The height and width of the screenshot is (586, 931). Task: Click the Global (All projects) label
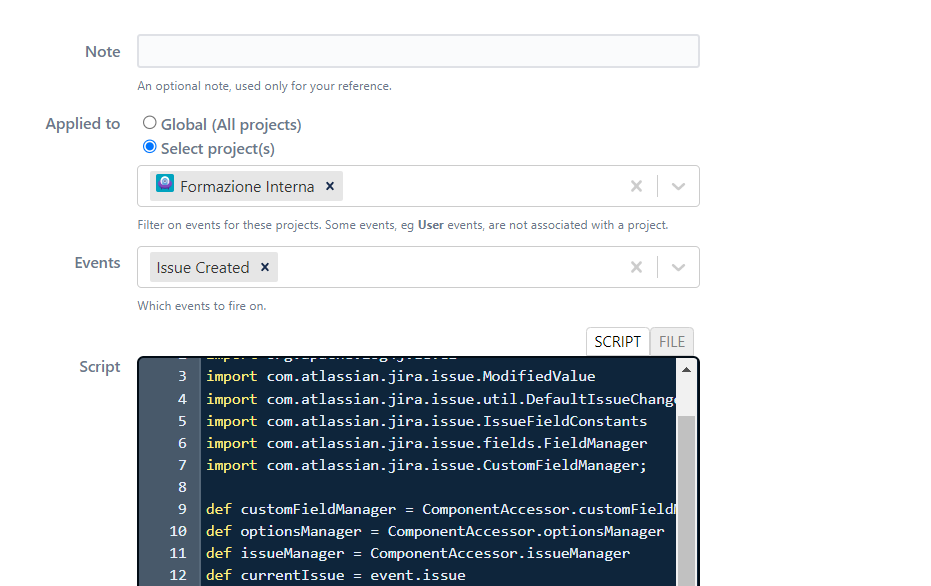pyautogui.click(x=231, y=125)
